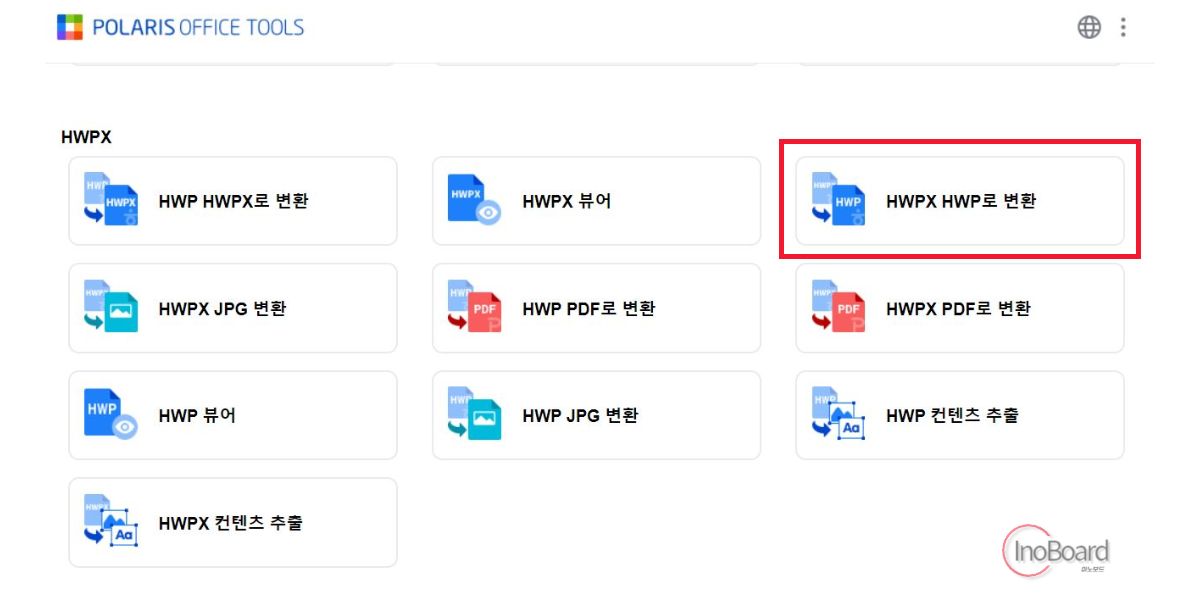Select the HWPX PDF로 변환 card
The image size is (1200, 600).
pyautogui.click(x=960, y=308)
